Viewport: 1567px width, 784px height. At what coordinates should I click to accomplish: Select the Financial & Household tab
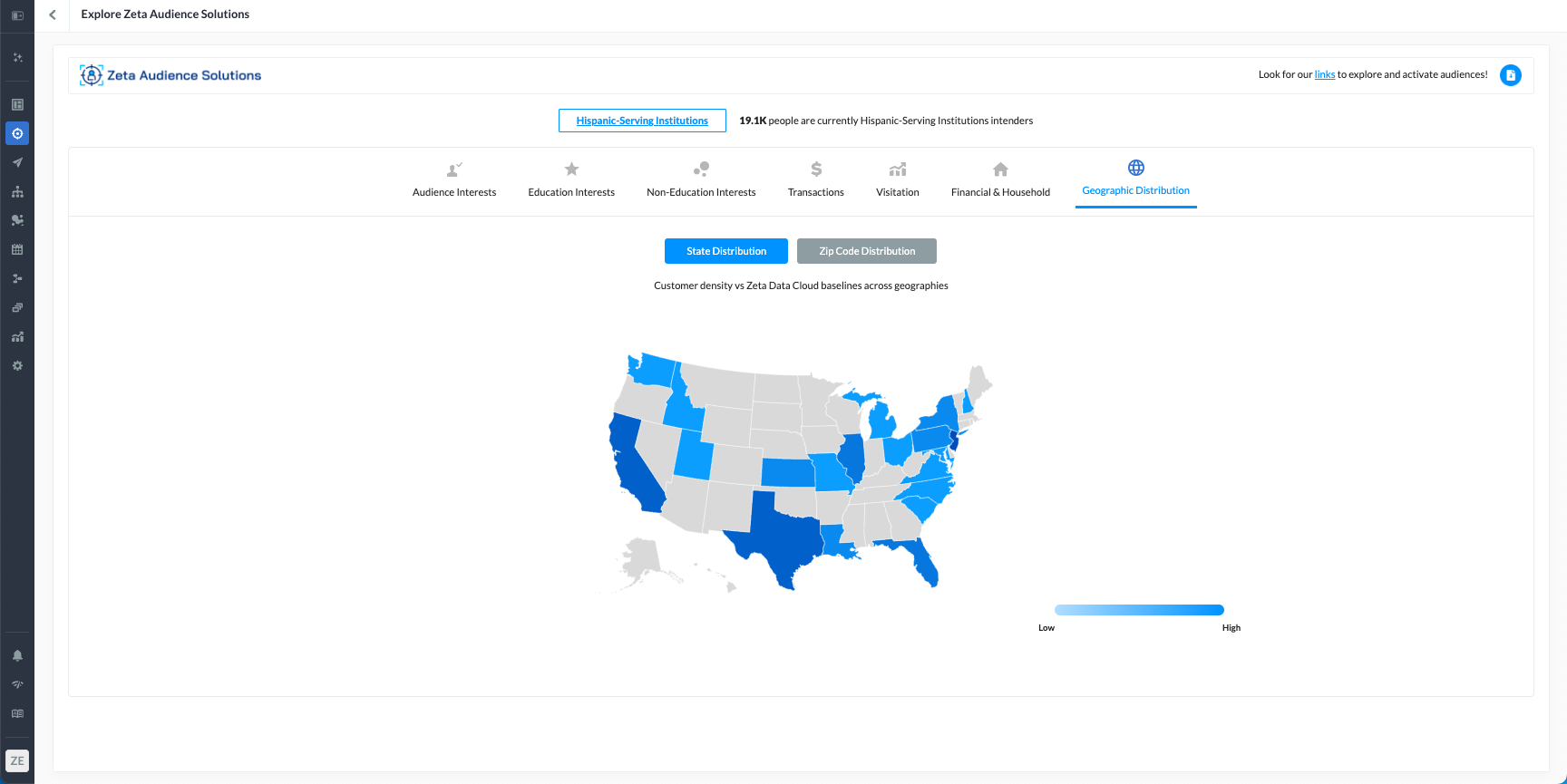point(1000,179)
